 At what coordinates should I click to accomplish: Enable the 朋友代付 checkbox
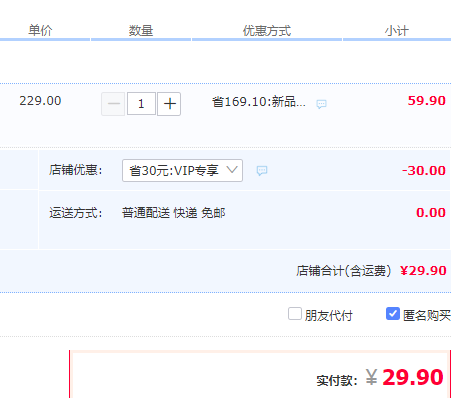(295, 314)
